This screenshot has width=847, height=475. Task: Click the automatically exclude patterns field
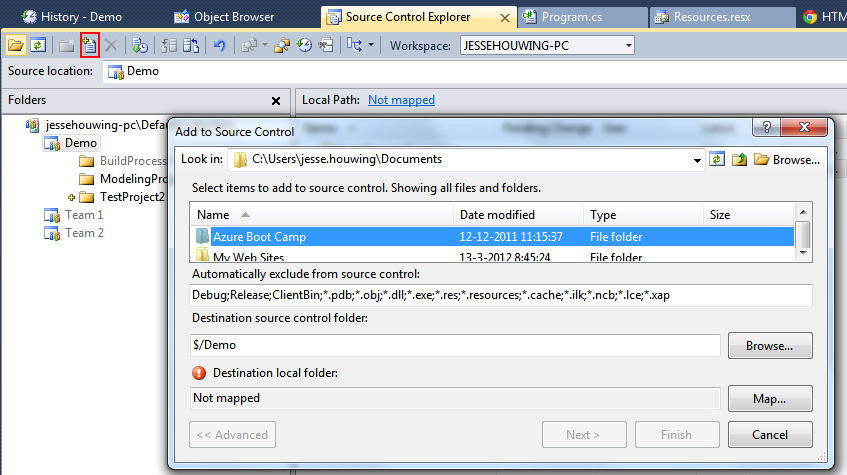(501, 295)
